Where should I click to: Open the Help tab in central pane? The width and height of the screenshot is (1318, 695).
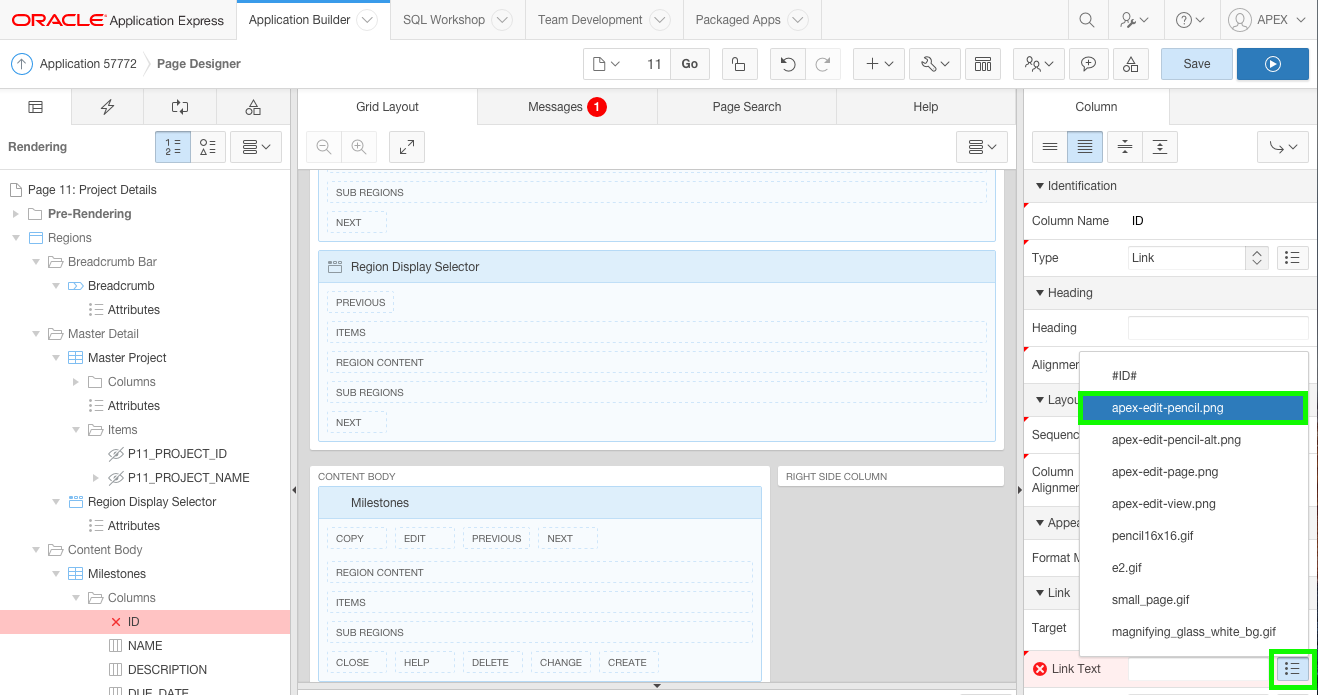[x=926, y=107]
